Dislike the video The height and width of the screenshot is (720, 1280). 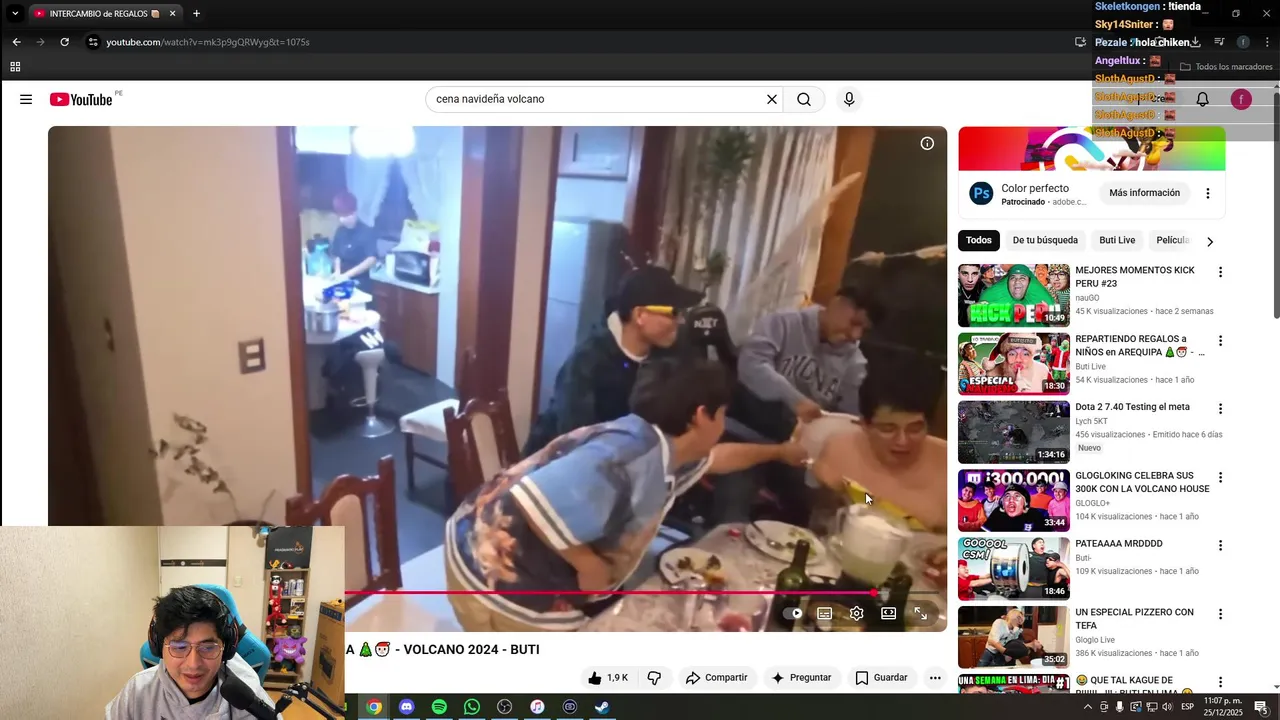tap(654, 677)
